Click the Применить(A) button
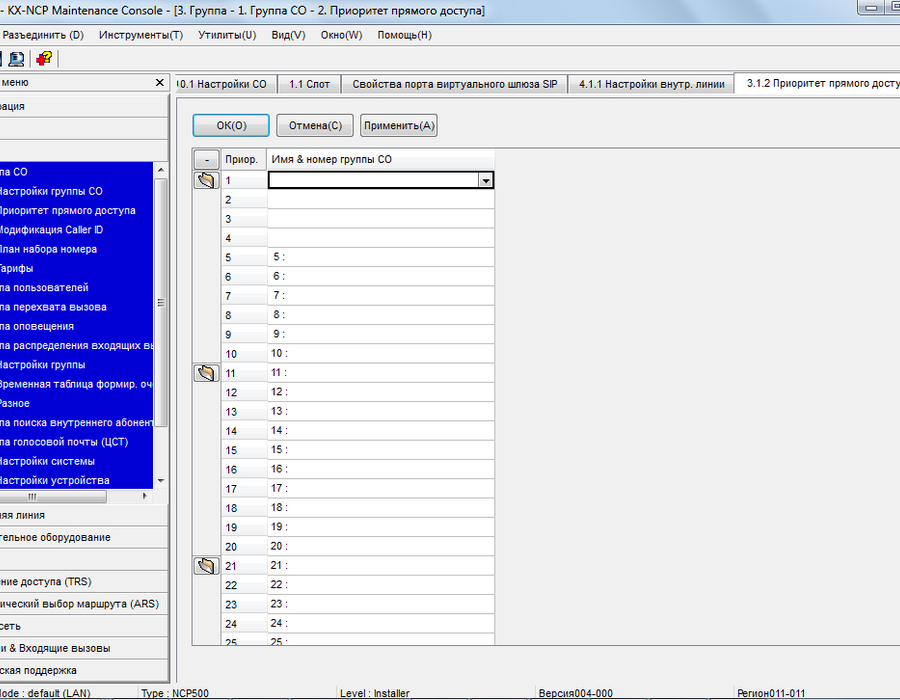The image size is (900, 700). pyautogui.click(x=399, y=126)
